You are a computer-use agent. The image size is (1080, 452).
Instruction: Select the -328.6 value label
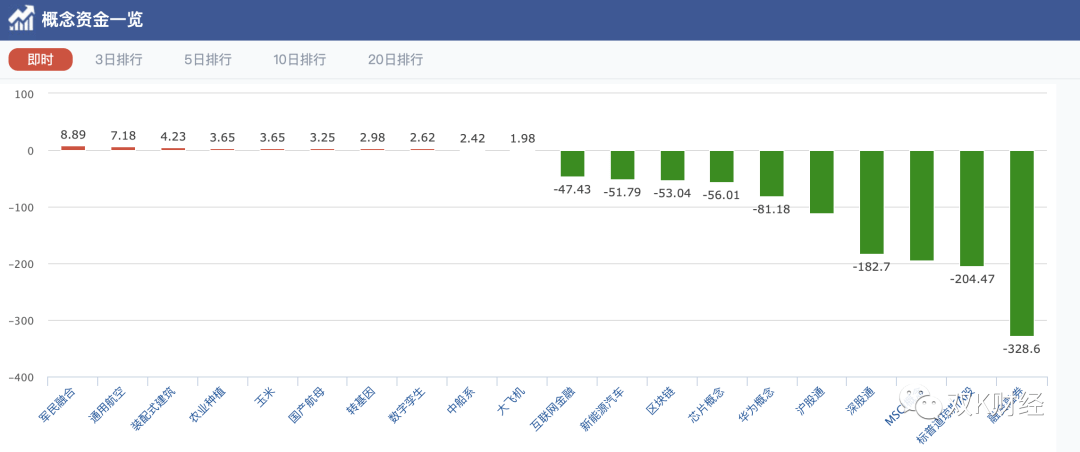1022,349
